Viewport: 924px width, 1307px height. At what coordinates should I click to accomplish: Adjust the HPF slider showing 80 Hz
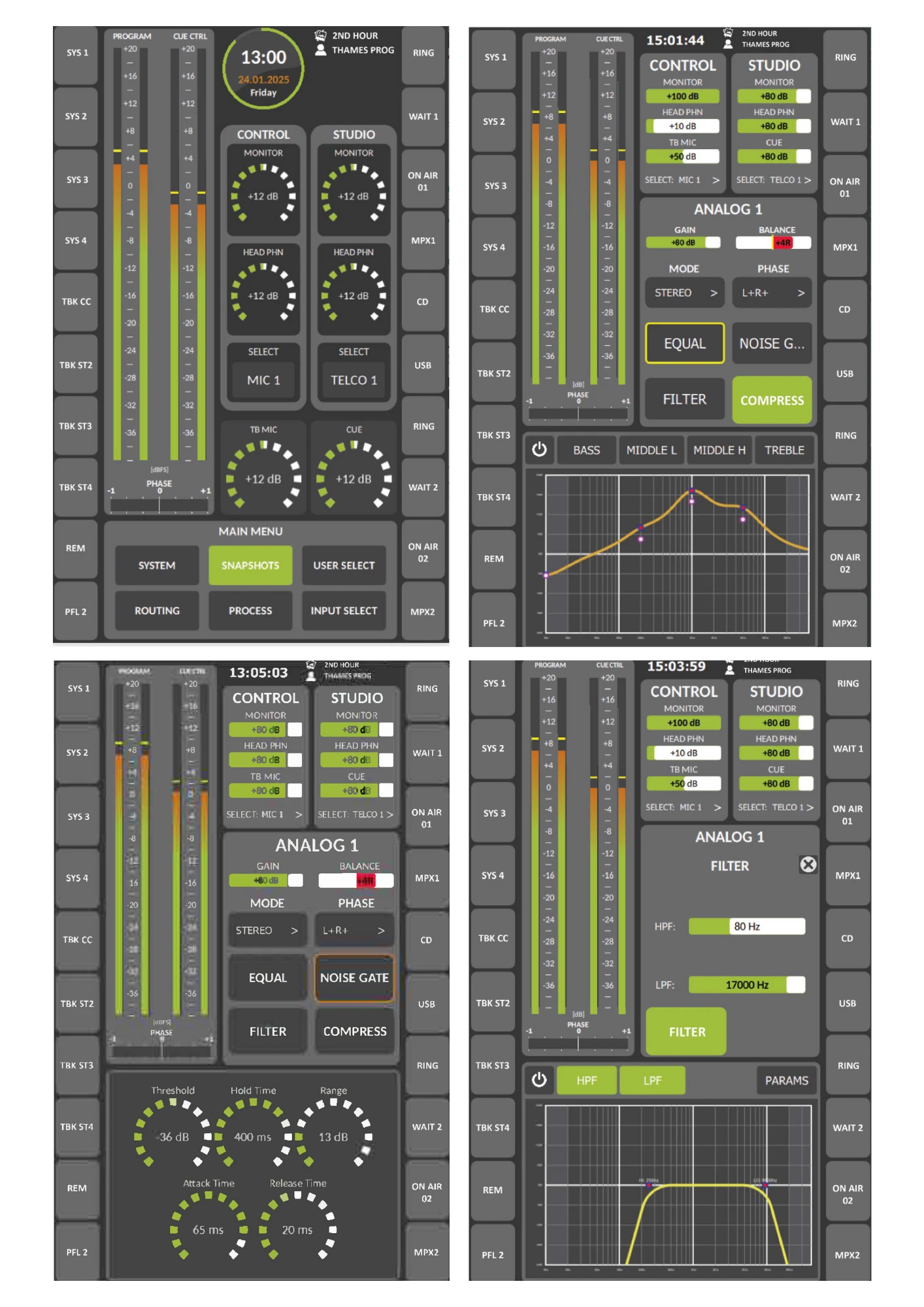(747, 926)
